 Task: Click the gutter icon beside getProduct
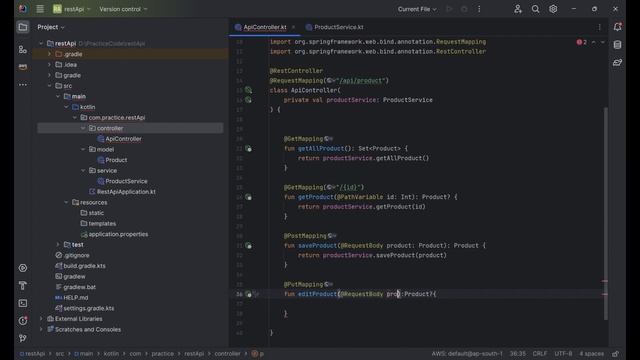pyautogui.click(x=249, y=197)
